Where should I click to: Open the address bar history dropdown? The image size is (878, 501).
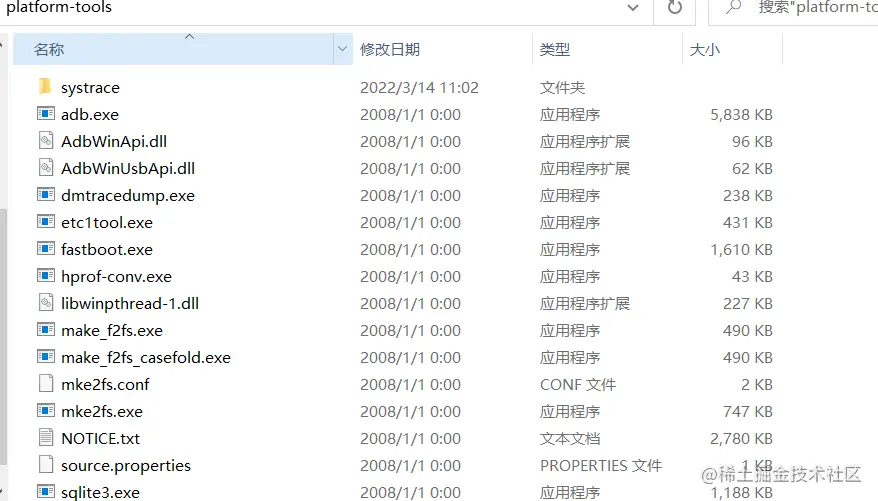point(633,8)
